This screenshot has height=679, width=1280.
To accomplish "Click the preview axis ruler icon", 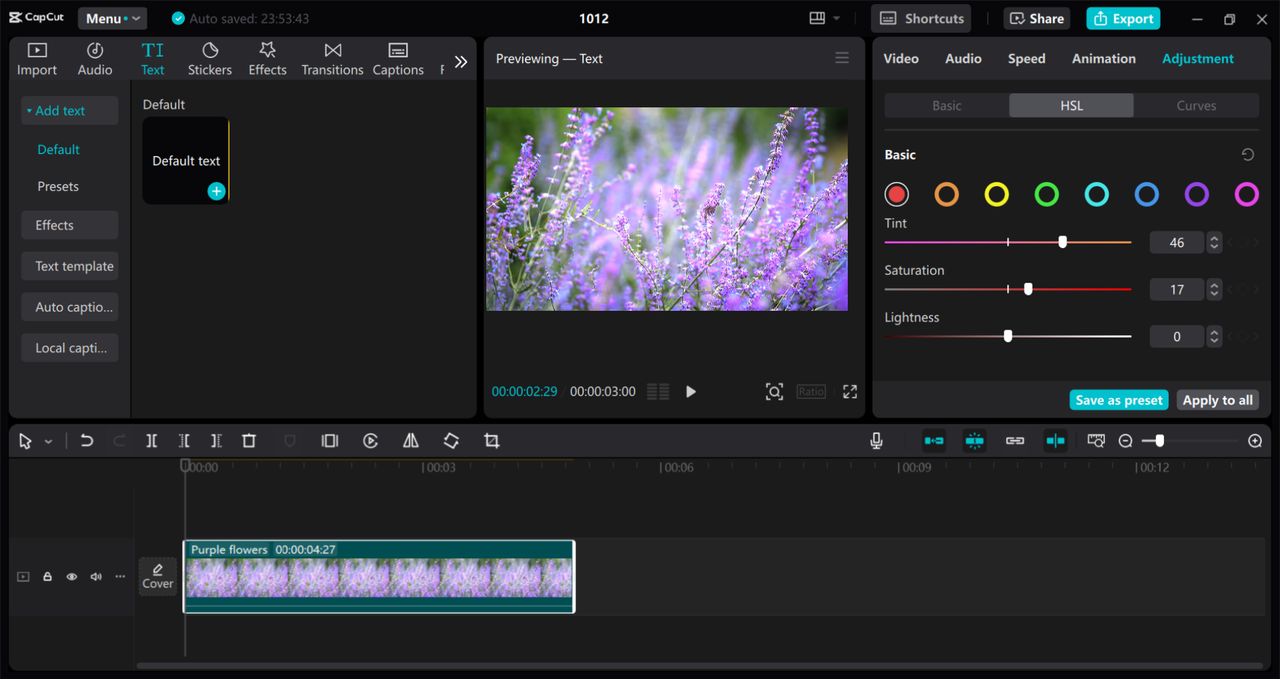I will pyautogui.click(x=1096, y=441).
